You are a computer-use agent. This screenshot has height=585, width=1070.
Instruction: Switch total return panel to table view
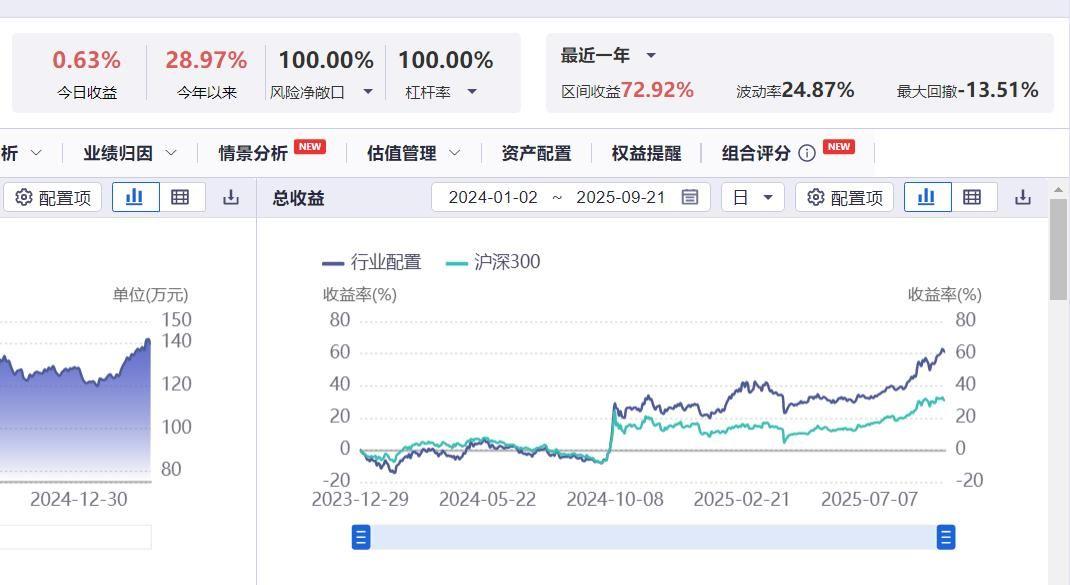point(972,197)
